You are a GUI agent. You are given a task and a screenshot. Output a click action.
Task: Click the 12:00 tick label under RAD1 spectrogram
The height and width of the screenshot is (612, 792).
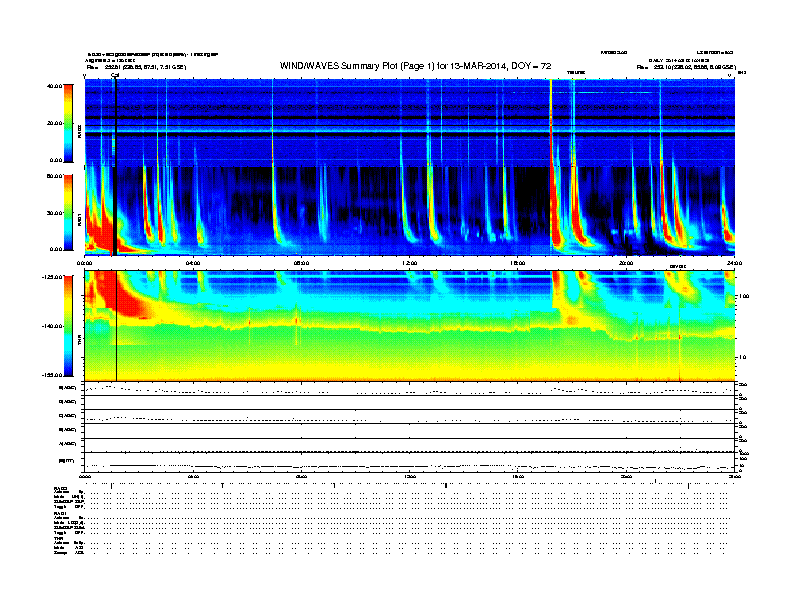point(410,264)
